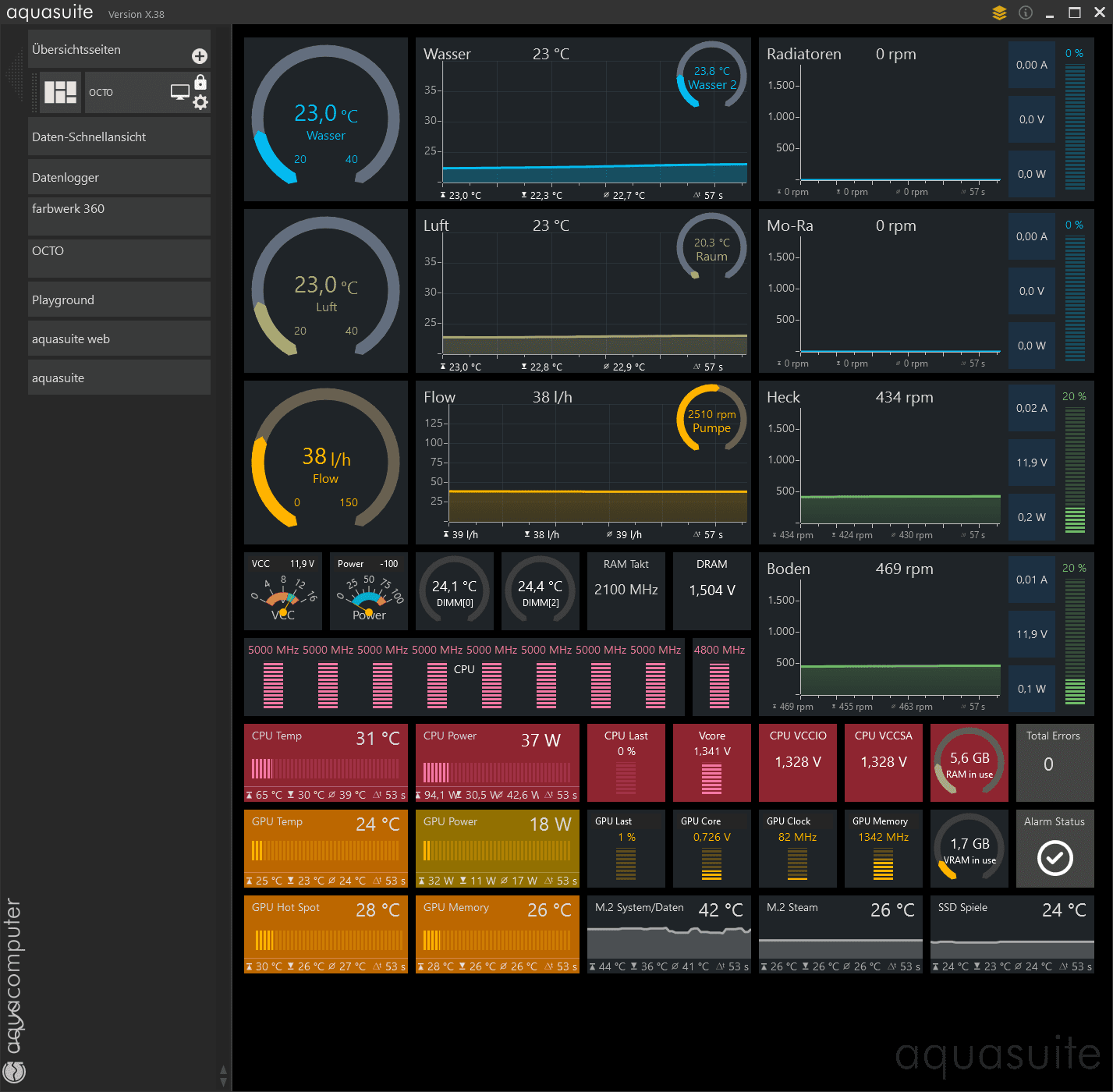Click the Raum mini gauge 20,3 °C
The width and height of the screenshot is (1113, 1092).
[711, 246]
